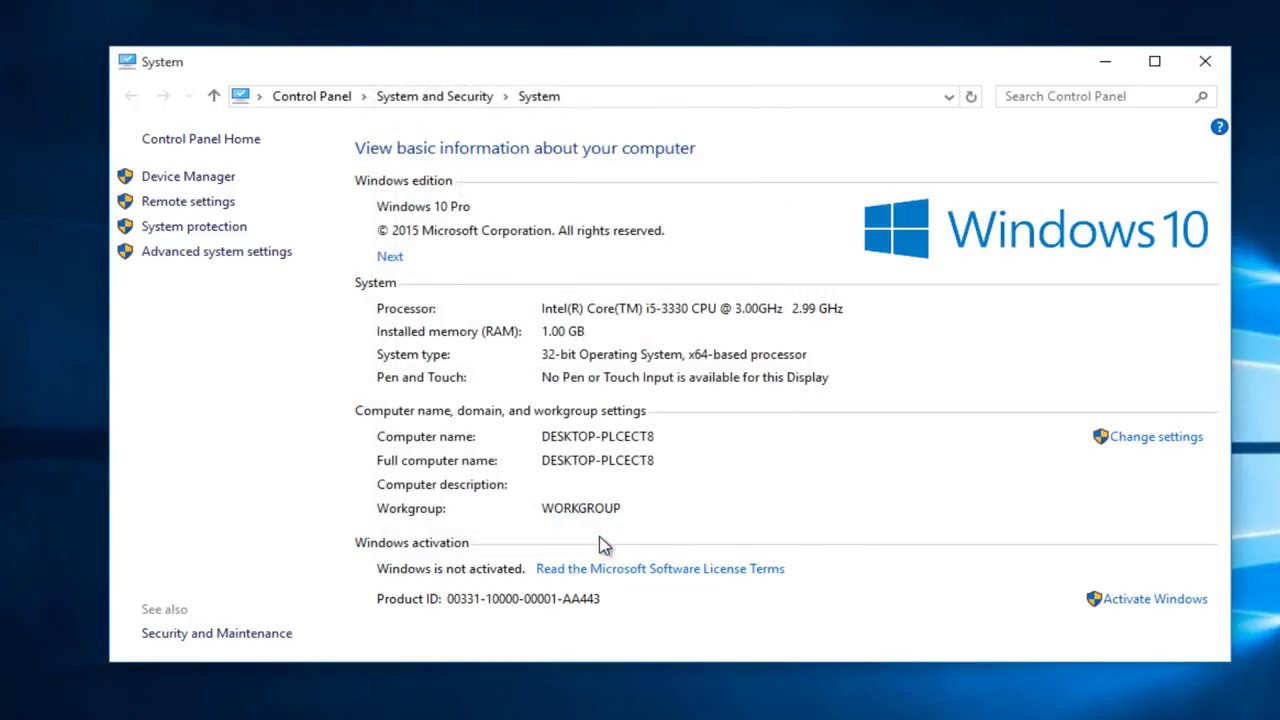Click the Windows 10 logo graphic
The image size is (1280, 720).
coord(1036,229)
